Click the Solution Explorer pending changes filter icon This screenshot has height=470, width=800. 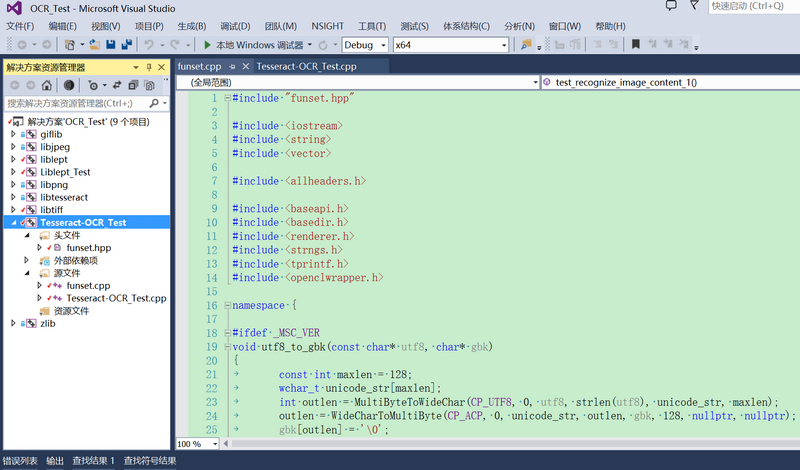click(69, 85)
